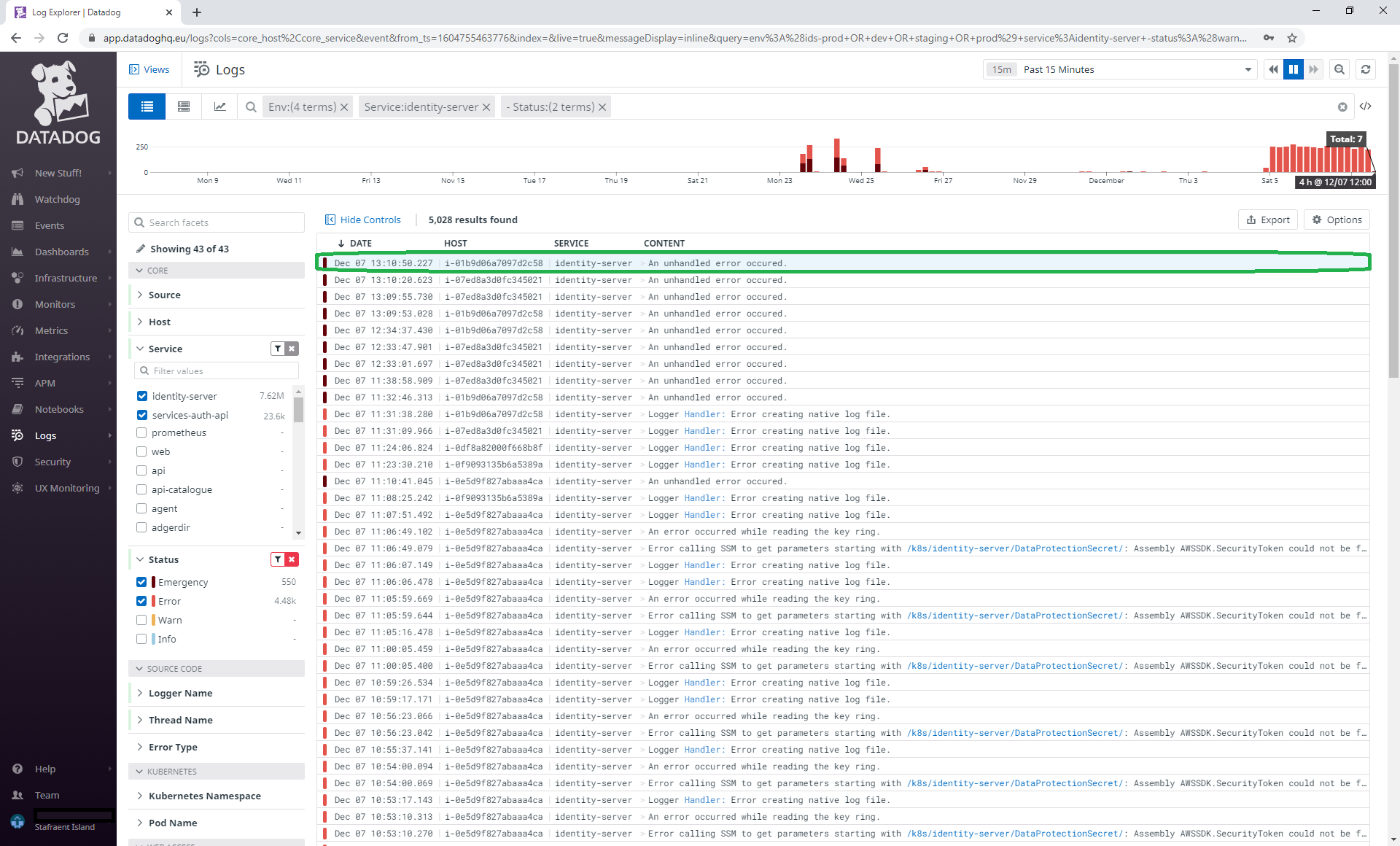Select the log at 13:10:20.623
1400x846 pixels.
click(843, 280)
